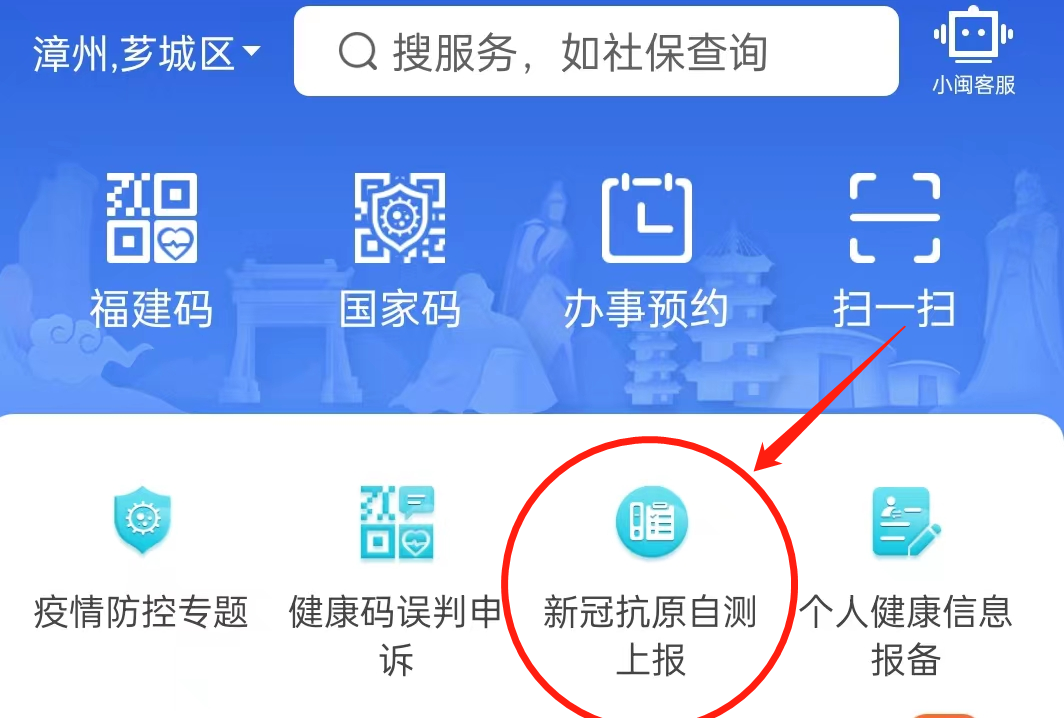Tap the 福建码 text label
The width and height of the screenshot is (1064, 718).
pos(151,308)
